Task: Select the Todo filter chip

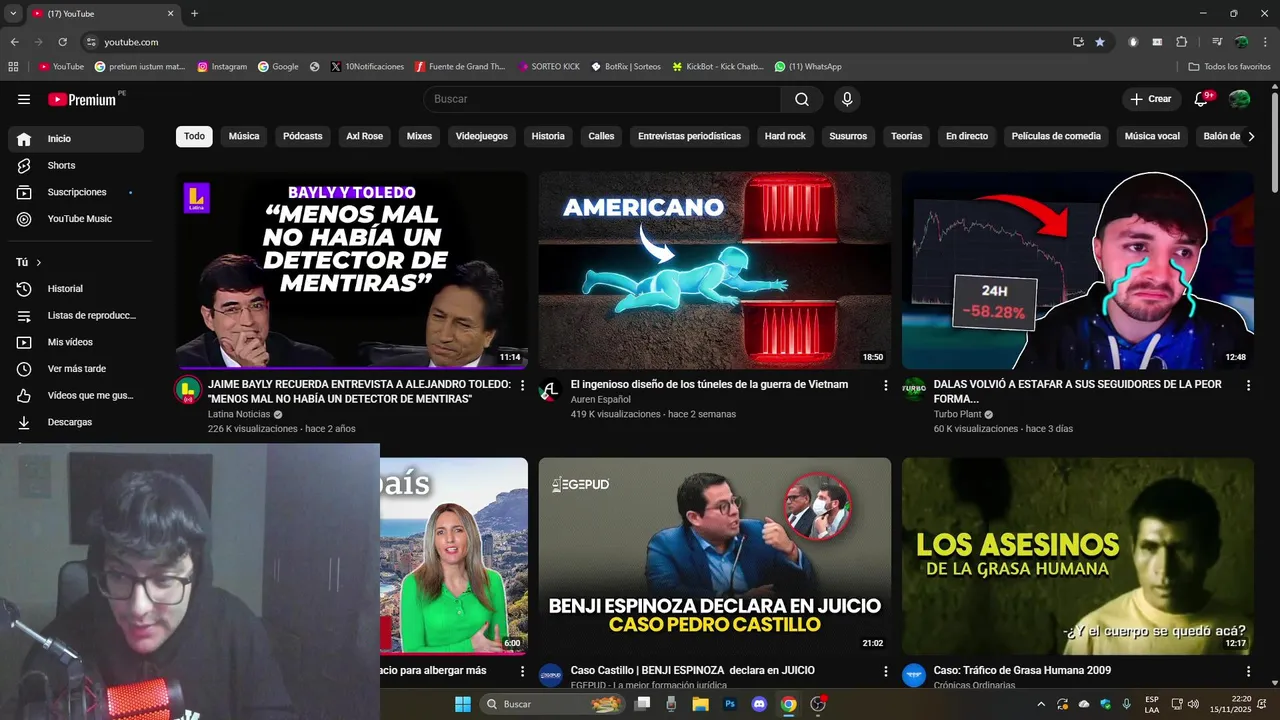Action: [194, 136]
